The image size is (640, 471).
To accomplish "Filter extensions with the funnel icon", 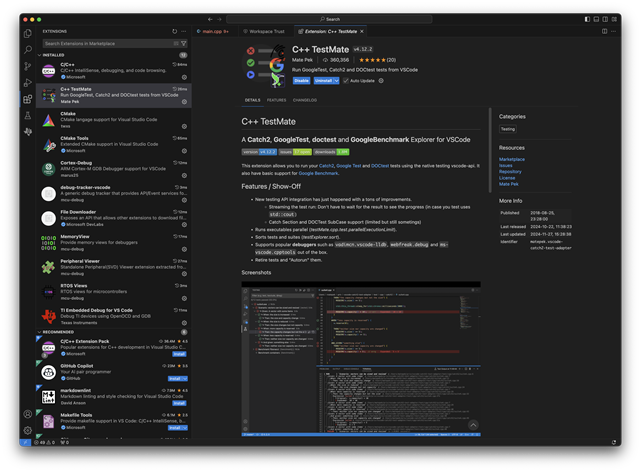I will [x=184, y=43].
